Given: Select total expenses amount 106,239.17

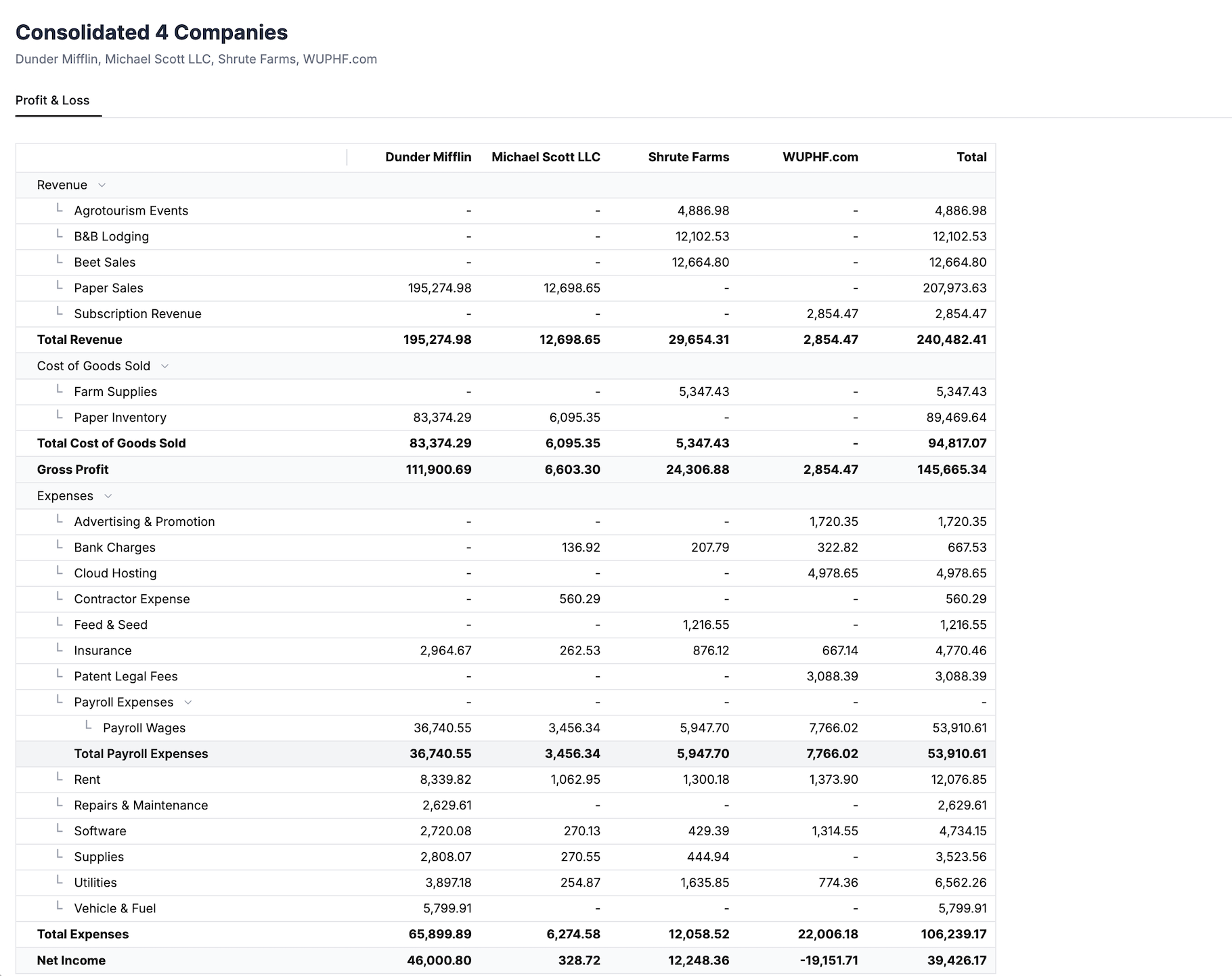Looking at the screenshot, I should (954, 934).
